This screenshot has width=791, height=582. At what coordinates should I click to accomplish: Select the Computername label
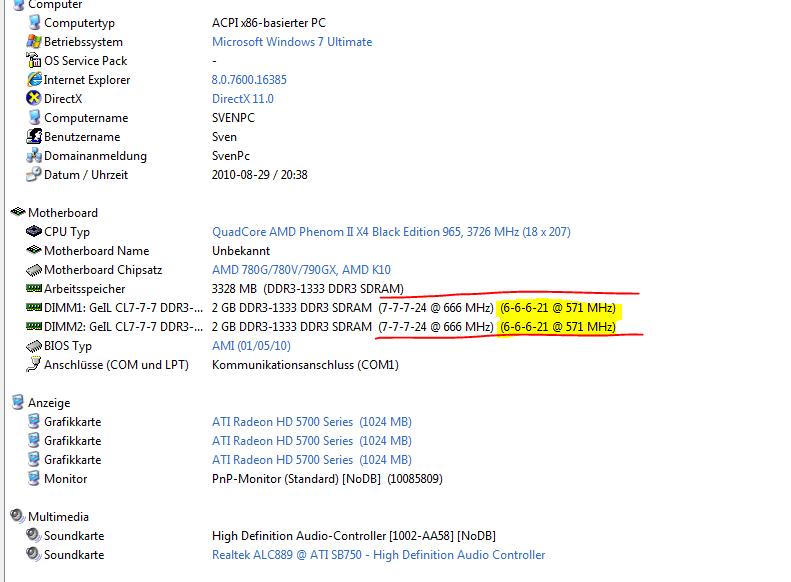[86, 118]
